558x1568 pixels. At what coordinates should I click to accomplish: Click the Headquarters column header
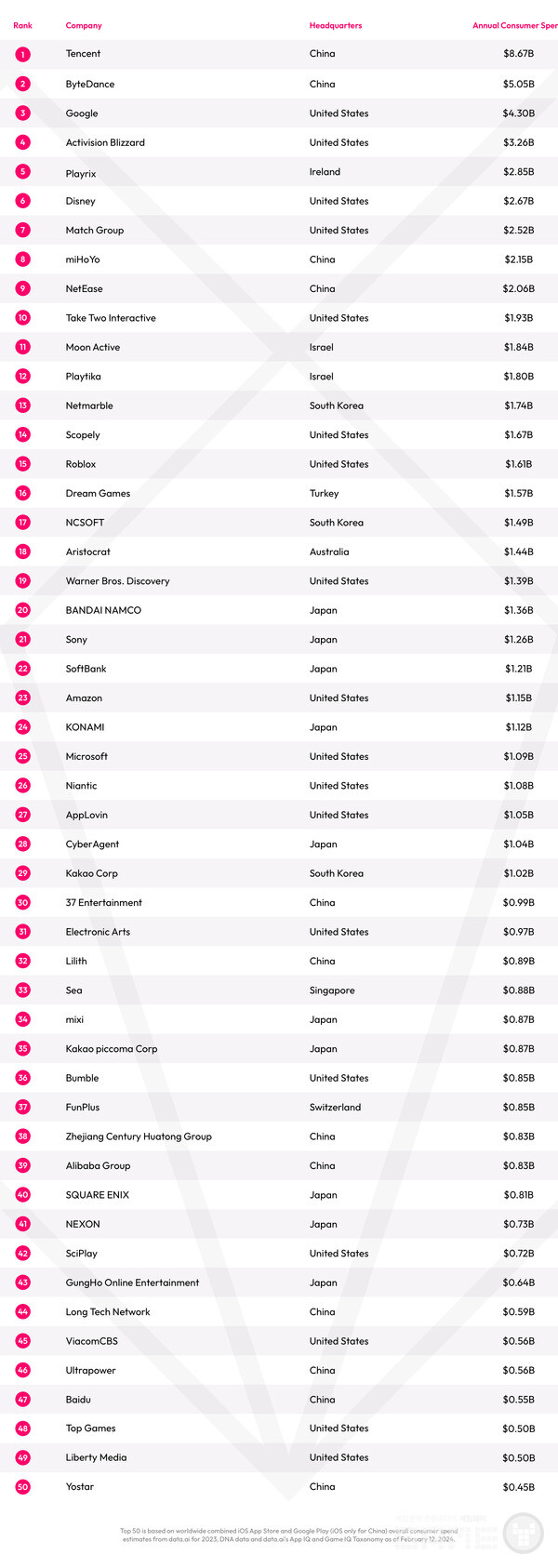click(336, 25)
